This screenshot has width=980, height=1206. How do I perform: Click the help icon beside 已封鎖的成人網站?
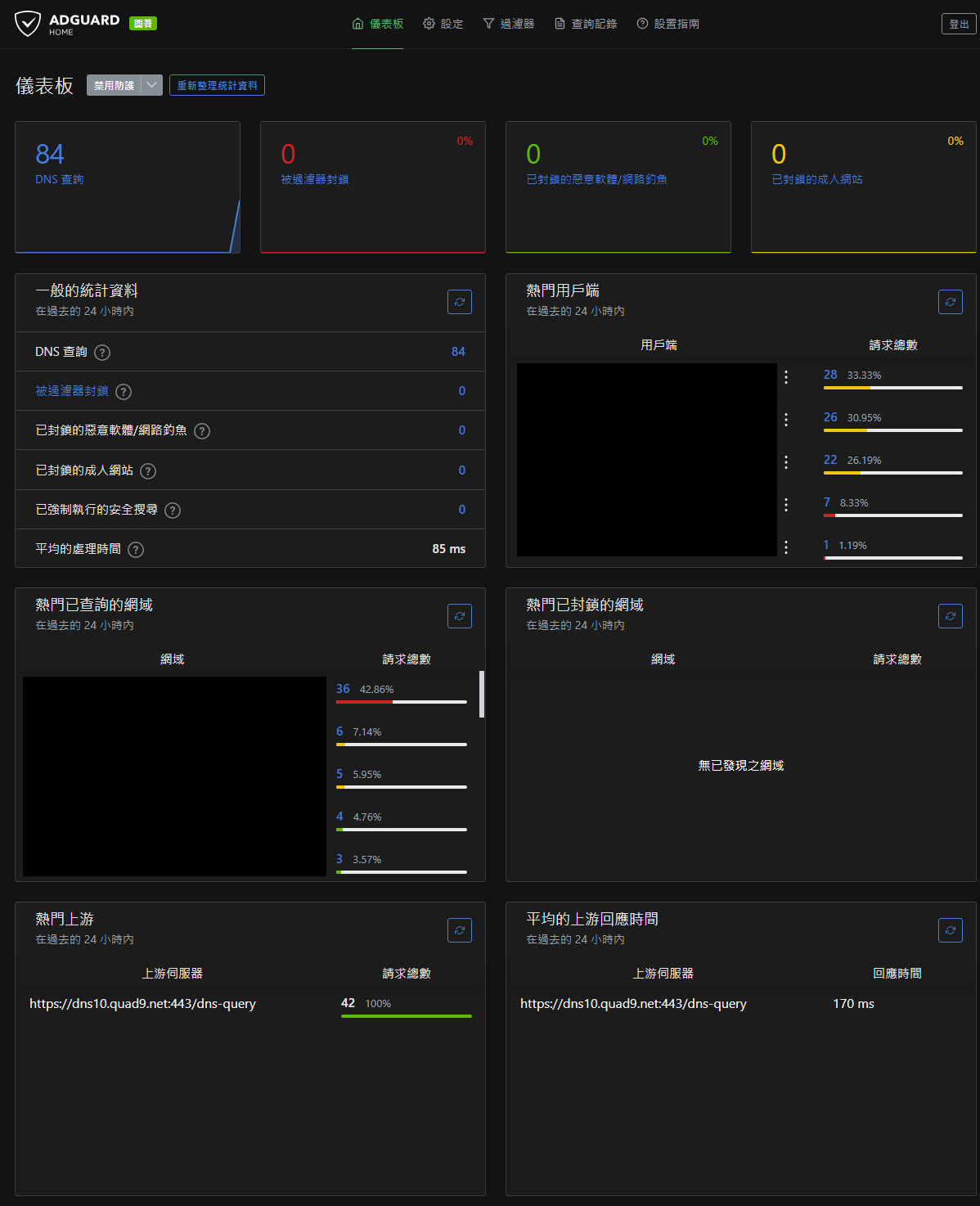[148, 470]
